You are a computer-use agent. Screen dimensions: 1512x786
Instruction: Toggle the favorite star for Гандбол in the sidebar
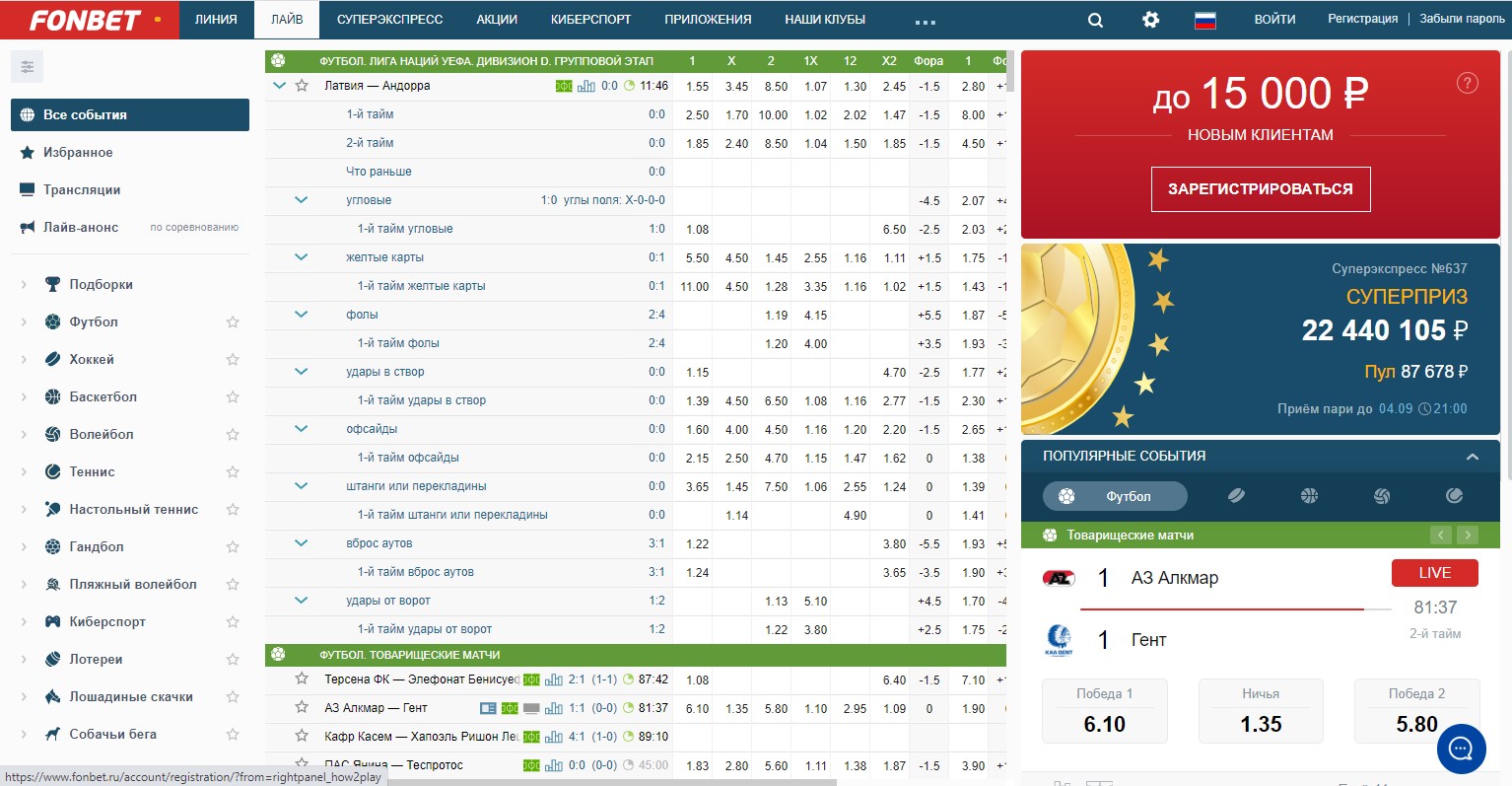pyautogui.click(x=233, y=546)
